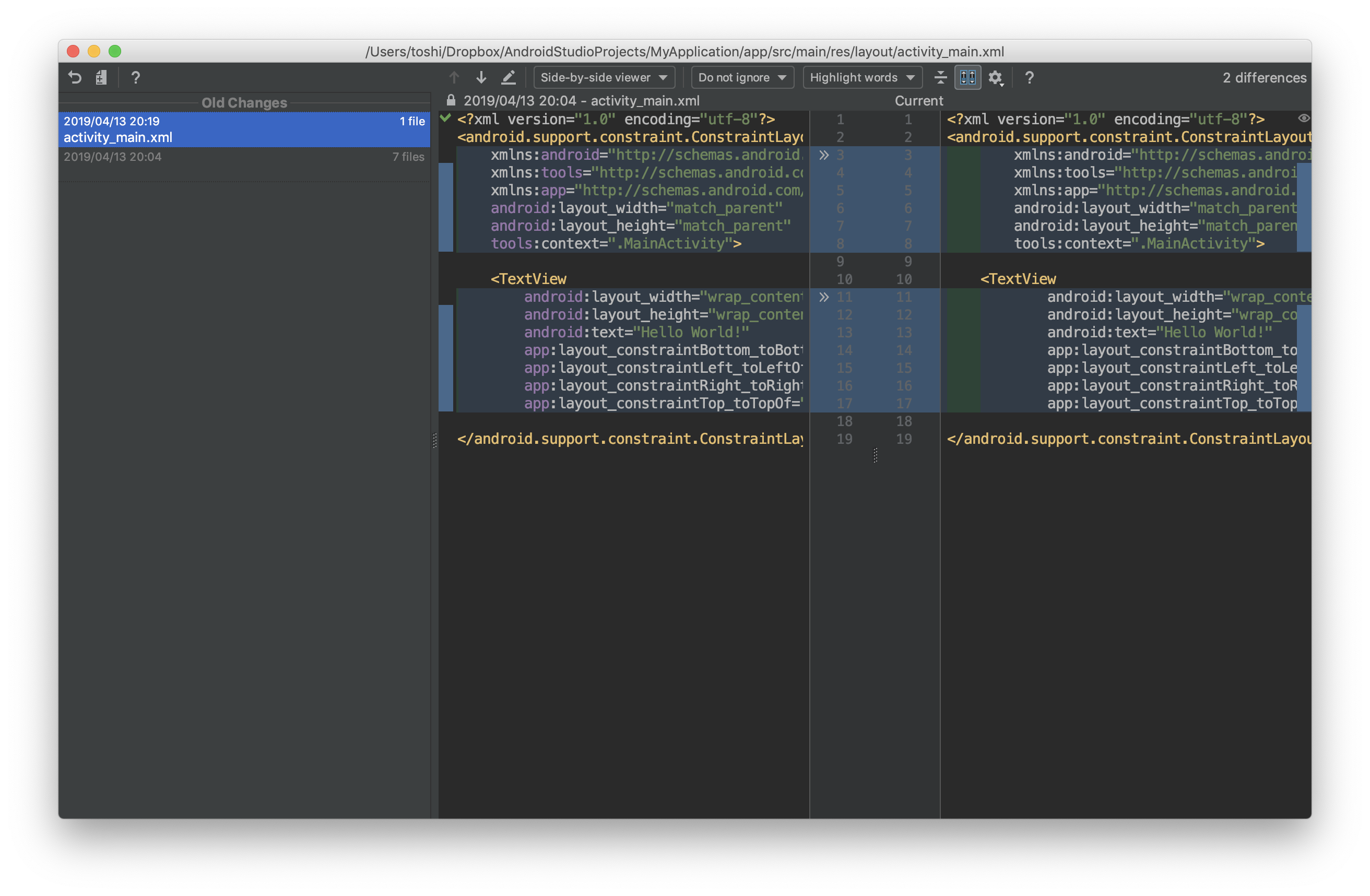The image size is (1370, 896).
Task: Click the Create Patch icon
Action: tap(101, 77)
